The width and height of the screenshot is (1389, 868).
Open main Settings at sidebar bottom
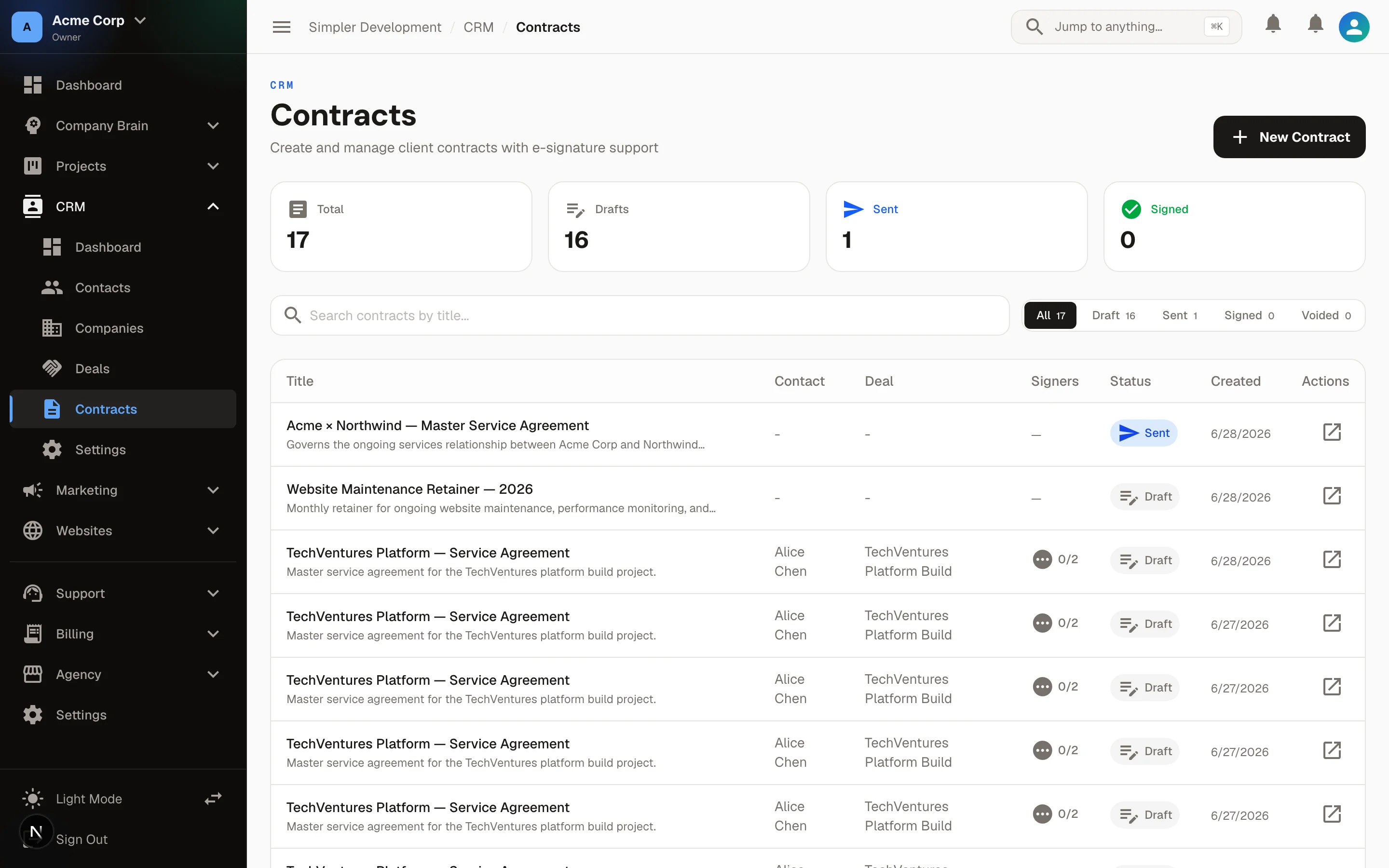pyautogui.click(x=123, y=715)
